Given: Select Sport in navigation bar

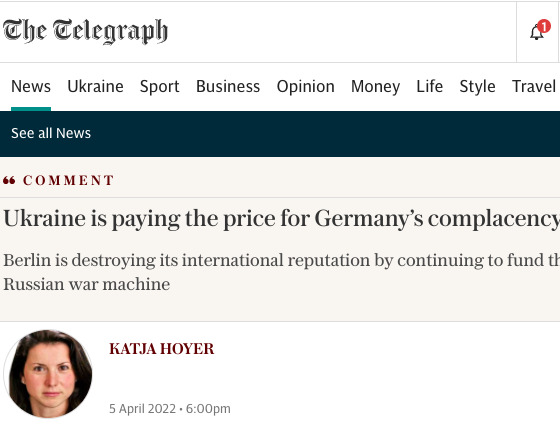Looking at the screenshot, I should [x=160, y=86].
